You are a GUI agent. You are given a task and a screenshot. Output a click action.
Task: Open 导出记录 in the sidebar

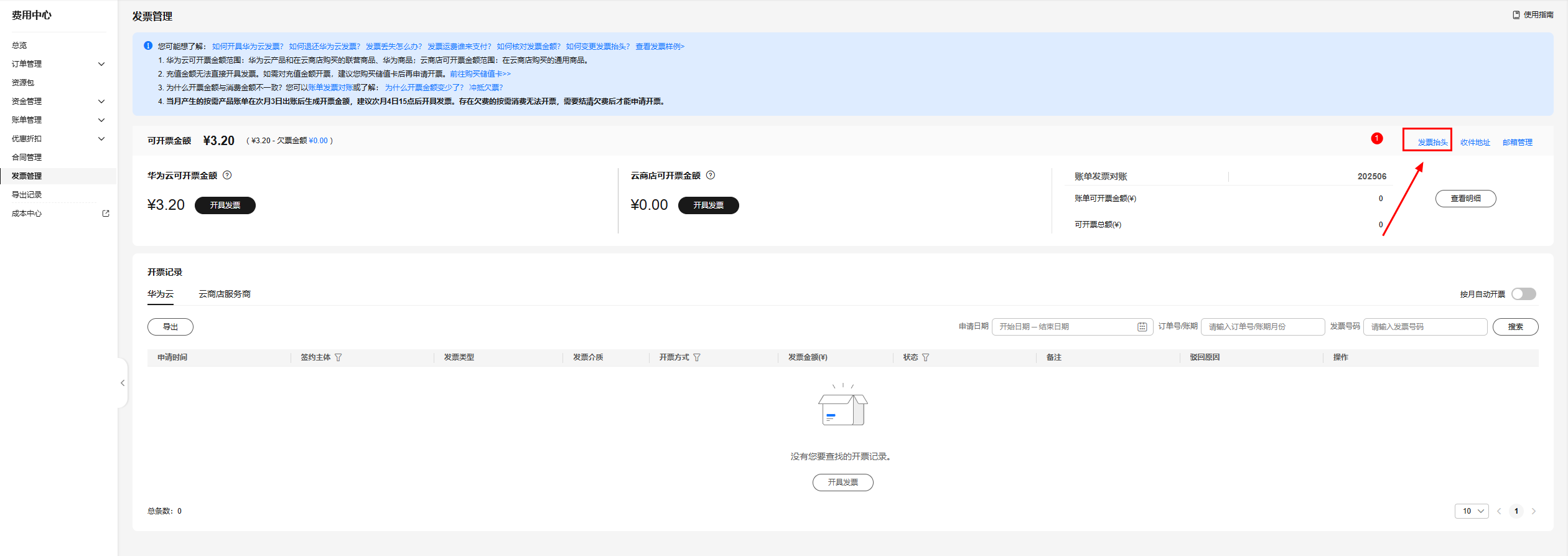pyautogui.click(x=27, y=194)
